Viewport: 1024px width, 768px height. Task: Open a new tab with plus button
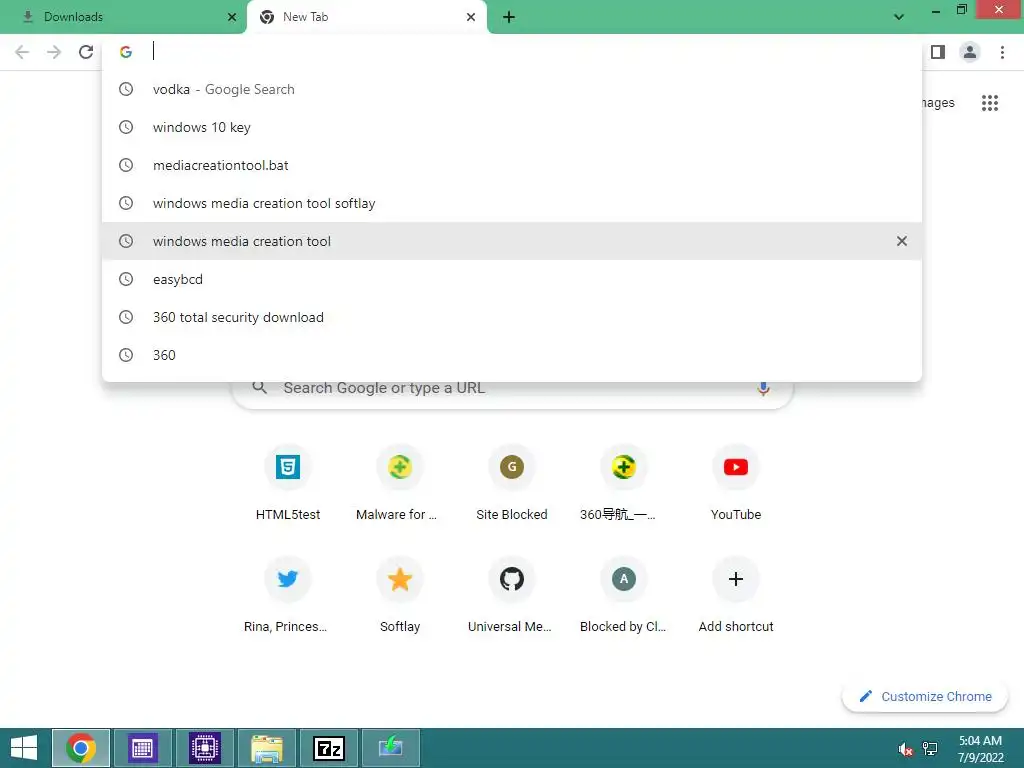pyautogui.click(x=509, y=17)
